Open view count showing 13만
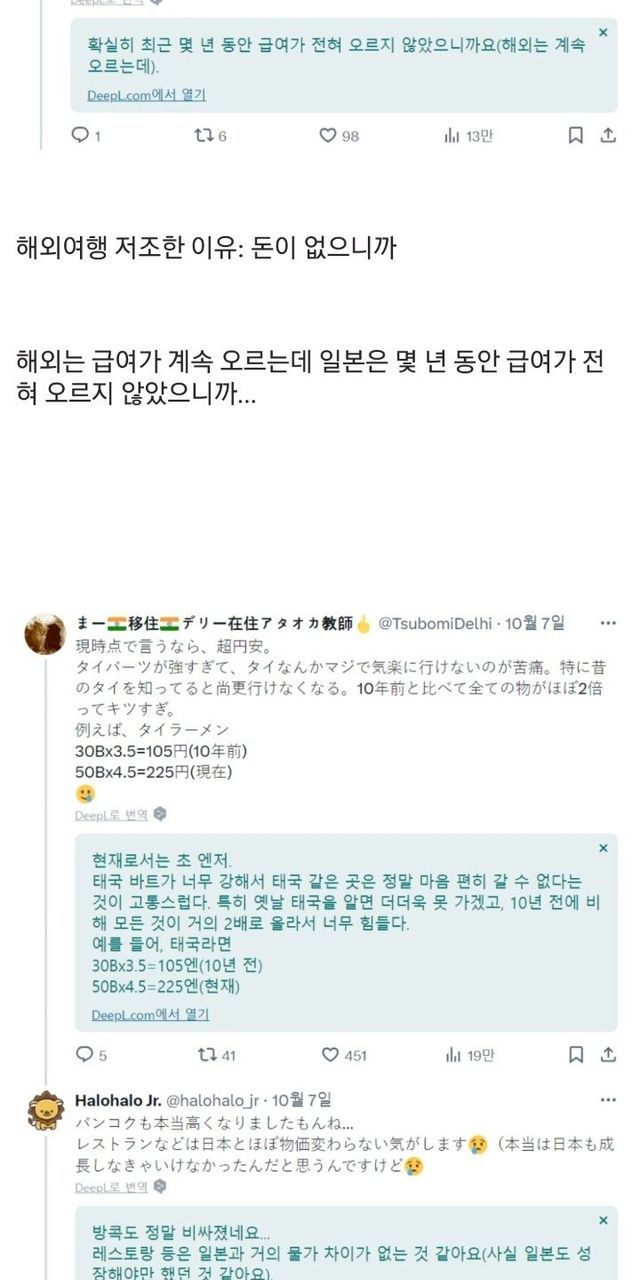This screenshot has height=1280, width=640. (x=467, y=135)
